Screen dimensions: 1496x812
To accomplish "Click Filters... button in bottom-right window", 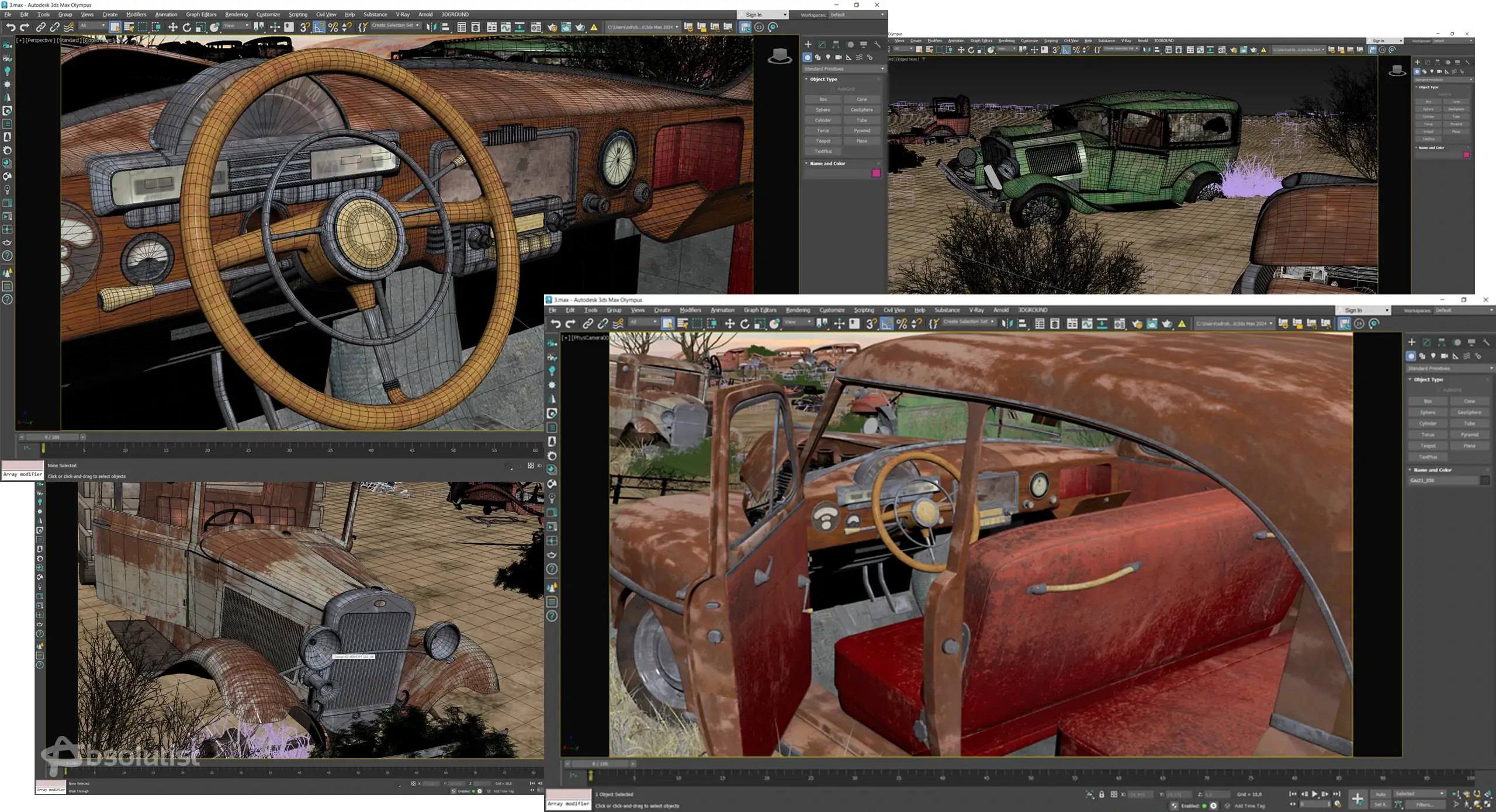I will (x=1425, y=804).
